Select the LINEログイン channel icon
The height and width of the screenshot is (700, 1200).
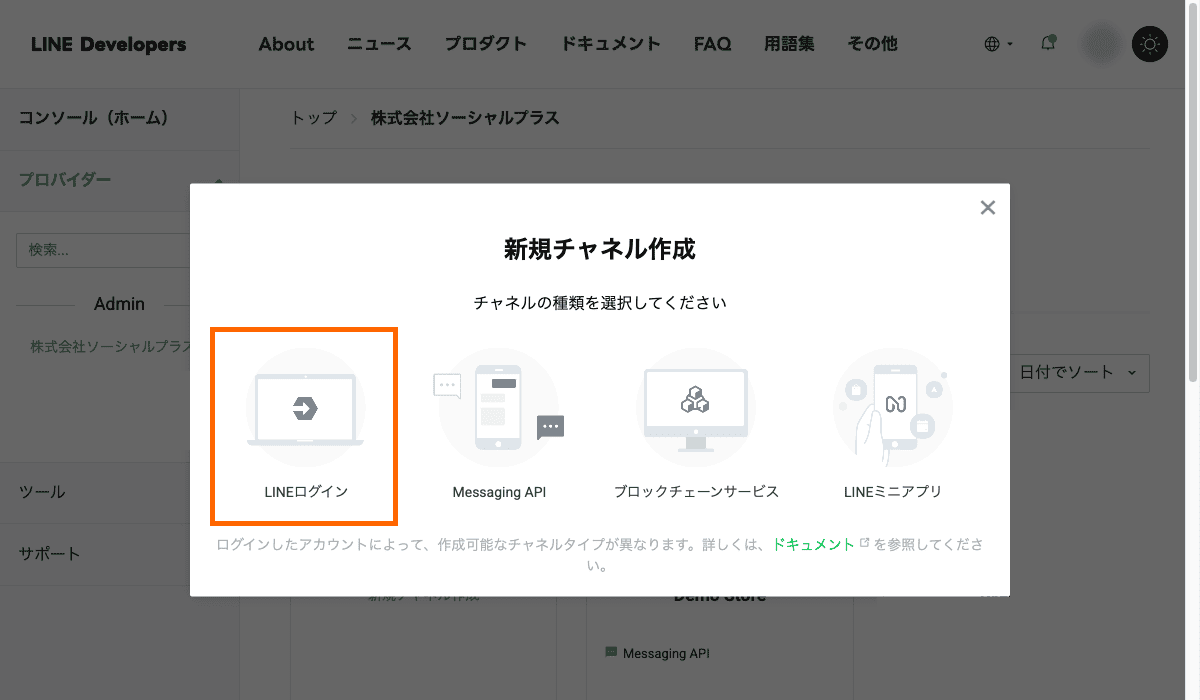[x=305, y=408]
